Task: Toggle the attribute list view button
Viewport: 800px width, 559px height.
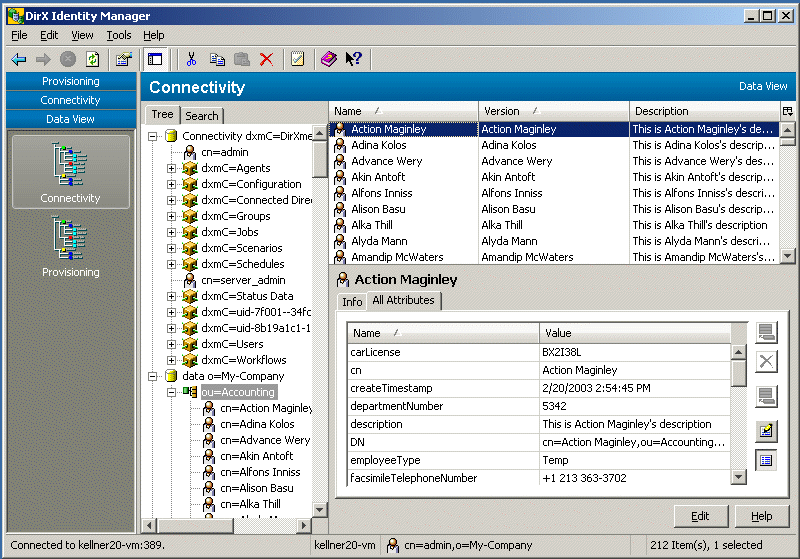Action: pos(765,460)
